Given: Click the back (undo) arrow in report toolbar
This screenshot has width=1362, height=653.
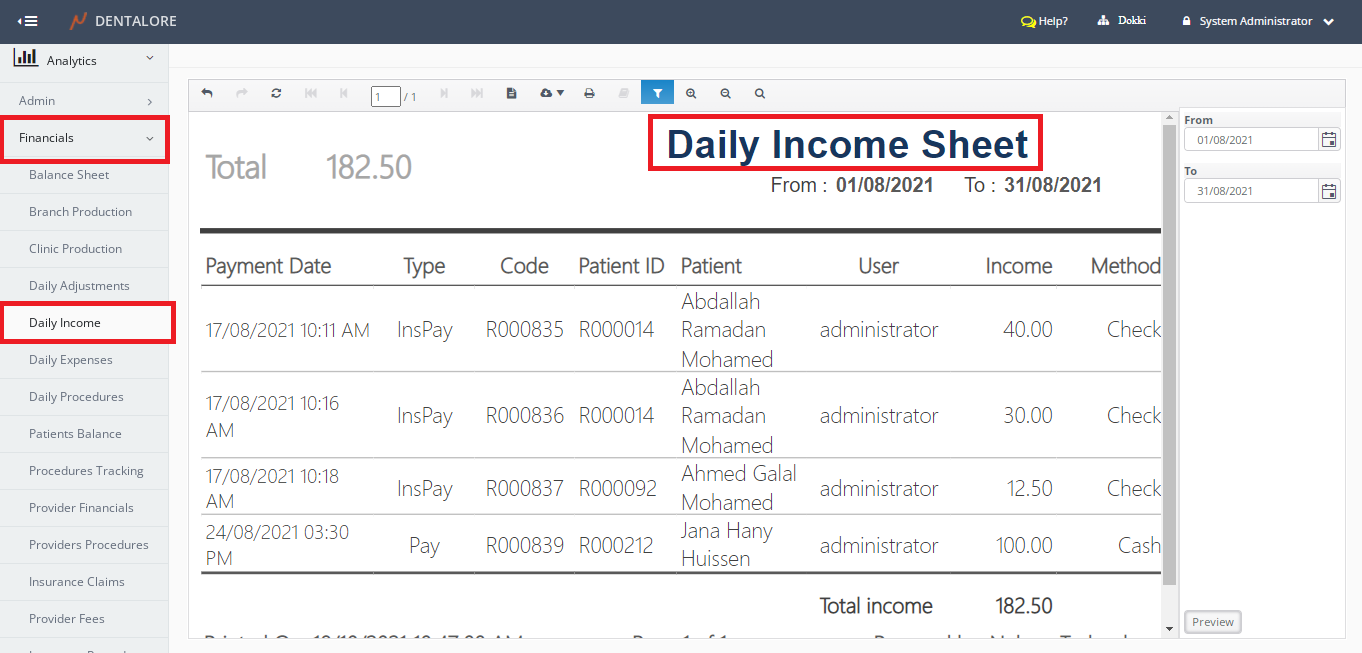Looking at the screenshot, I should (207, 93).
